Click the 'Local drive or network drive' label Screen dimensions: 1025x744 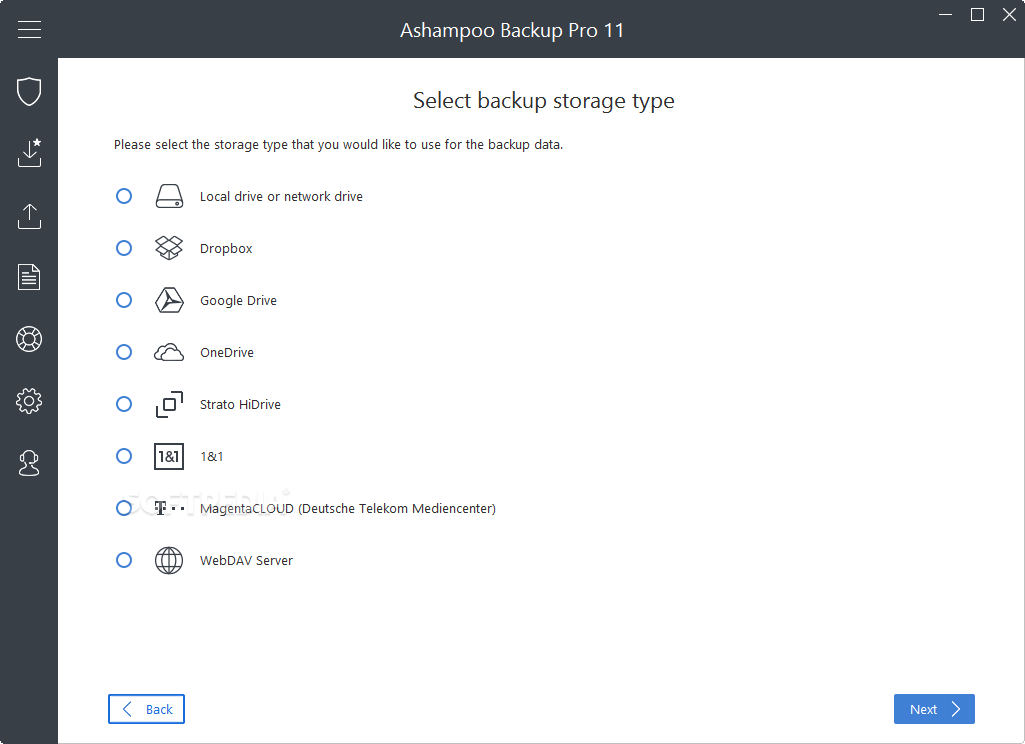click(x=281, y=197)
